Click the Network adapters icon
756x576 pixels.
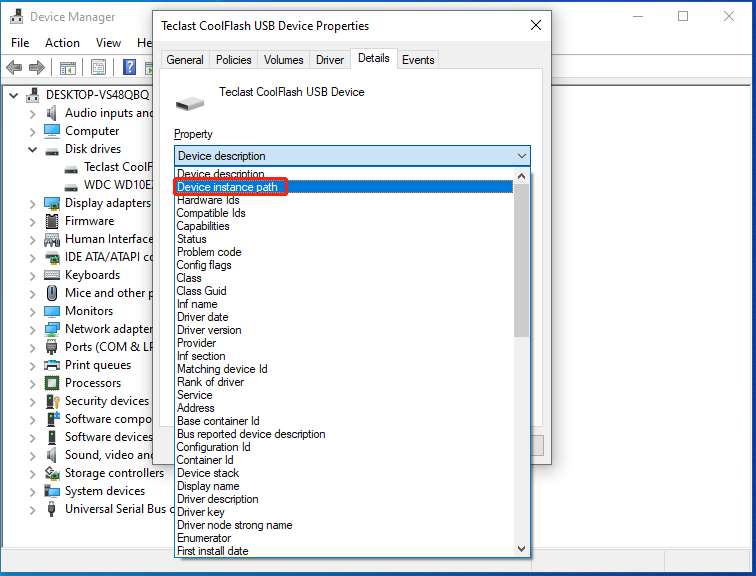[52, 329]
